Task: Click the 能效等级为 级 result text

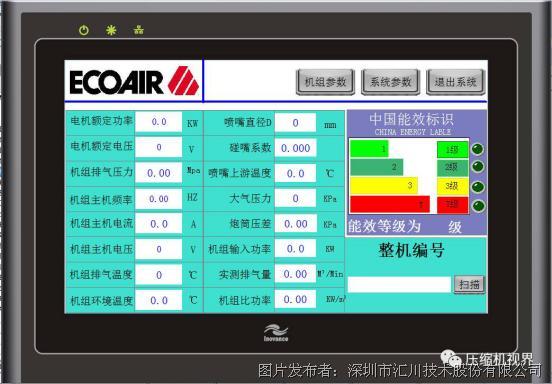Action: (405, 226)
